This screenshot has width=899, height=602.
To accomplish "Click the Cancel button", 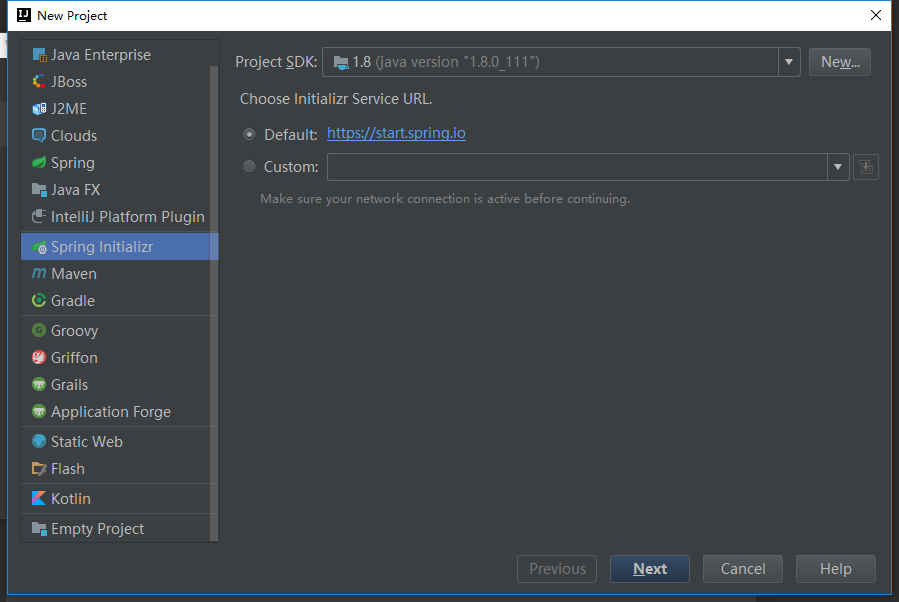I will (x=742, y=569).
